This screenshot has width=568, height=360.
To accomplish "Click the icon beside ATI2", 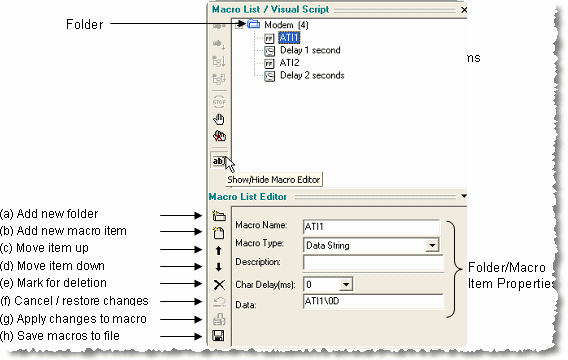I will click(269, 64).
